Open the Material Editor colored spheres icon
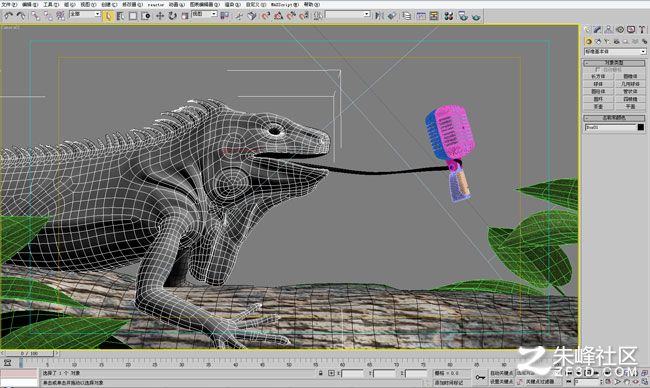Viewport: 650px width, 388px height. coord(449,16)
